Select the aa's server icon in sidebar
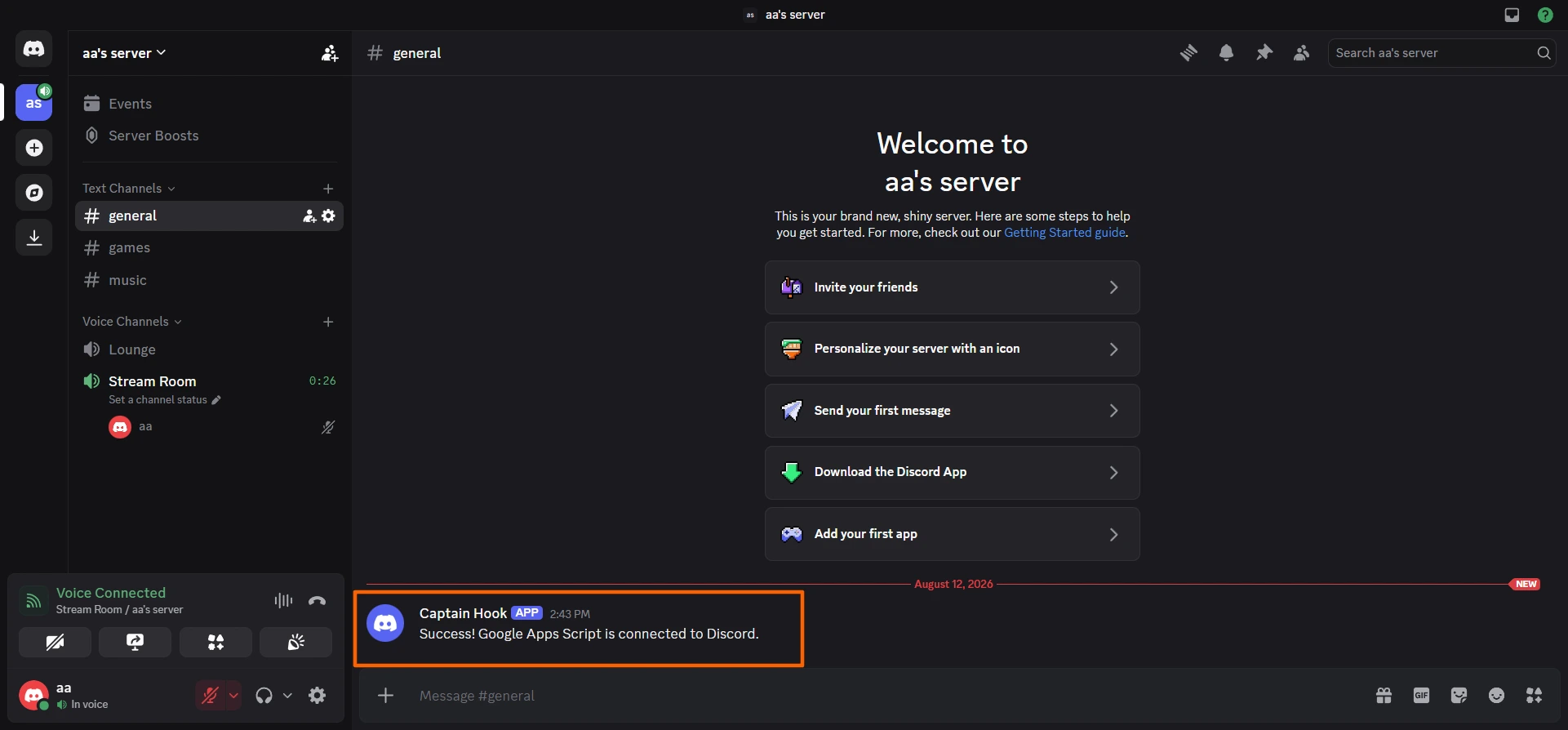The width and height of the screenshot is (1568, 730). point(33,102)
